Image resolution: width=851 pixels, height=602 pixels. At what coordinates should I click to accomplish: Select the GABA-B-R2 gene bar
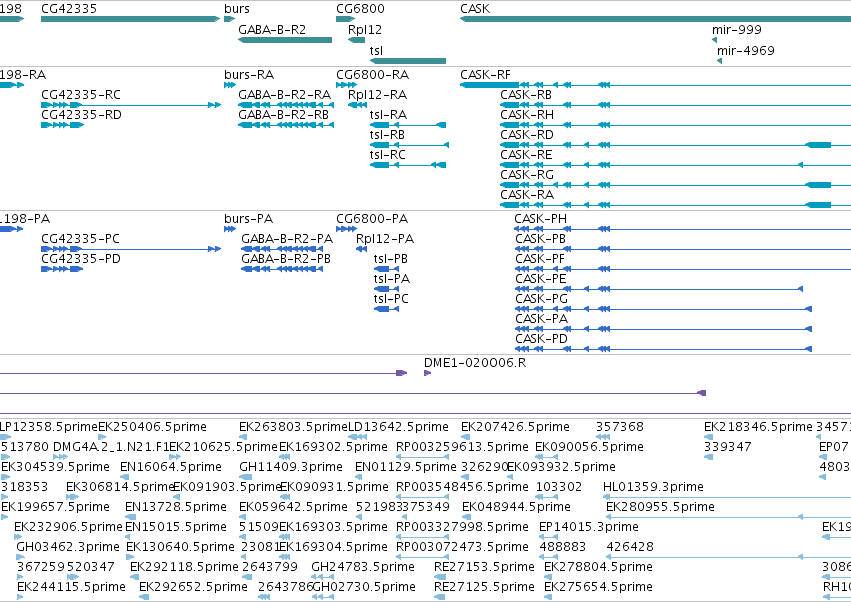coord(285,40)
